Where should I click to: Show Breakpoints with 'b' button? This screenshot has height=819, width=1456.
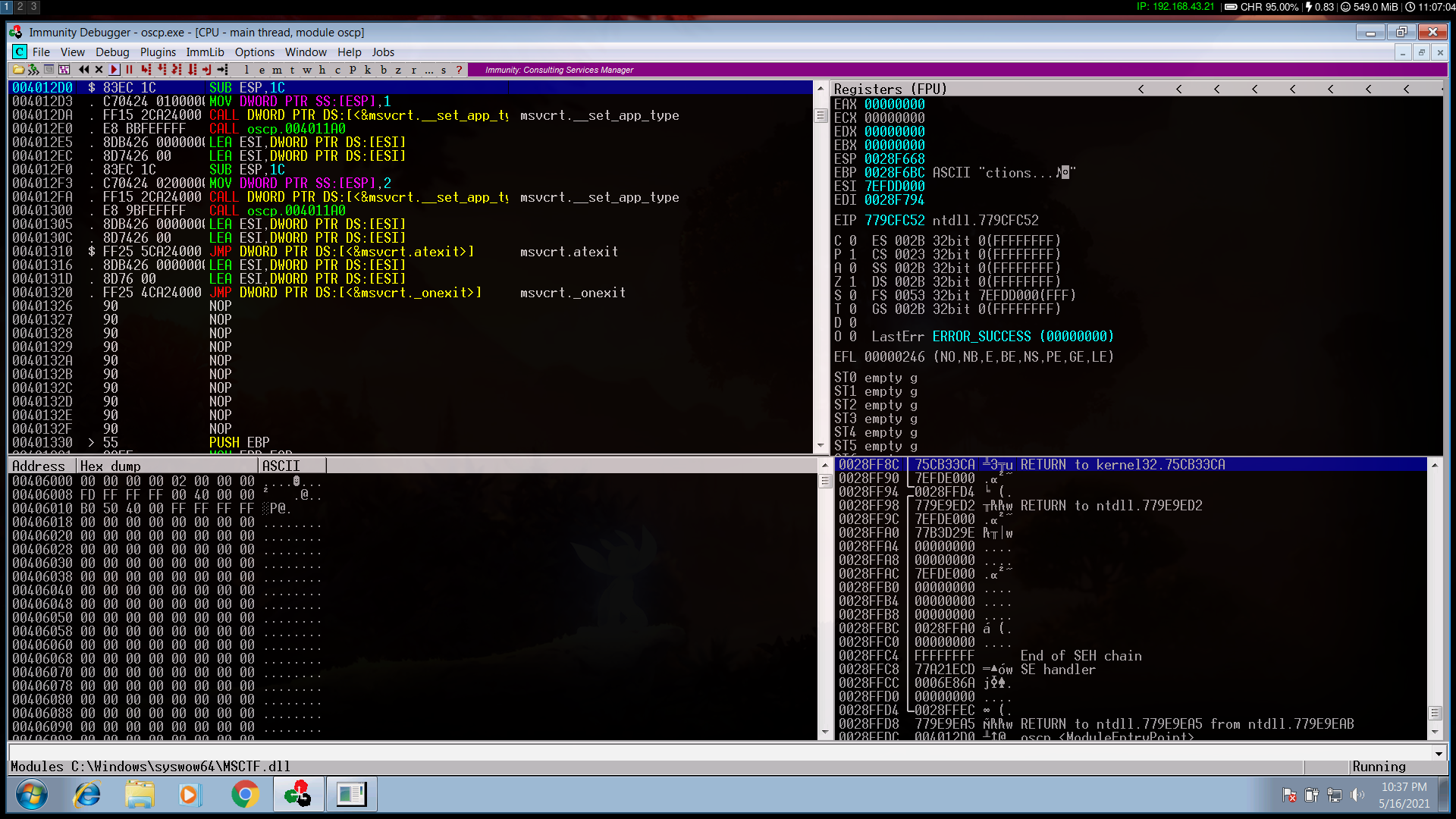point(384,70)
